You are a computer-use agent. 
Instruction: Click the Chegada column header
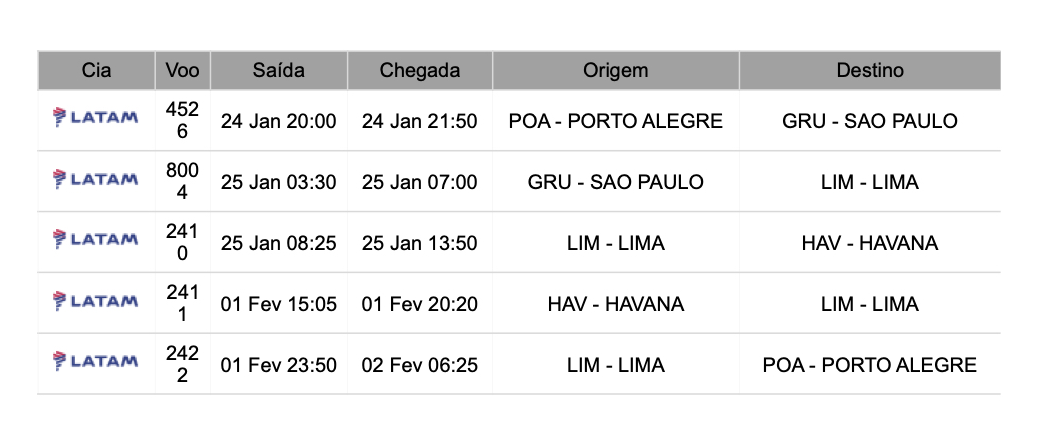click(420, 70)
